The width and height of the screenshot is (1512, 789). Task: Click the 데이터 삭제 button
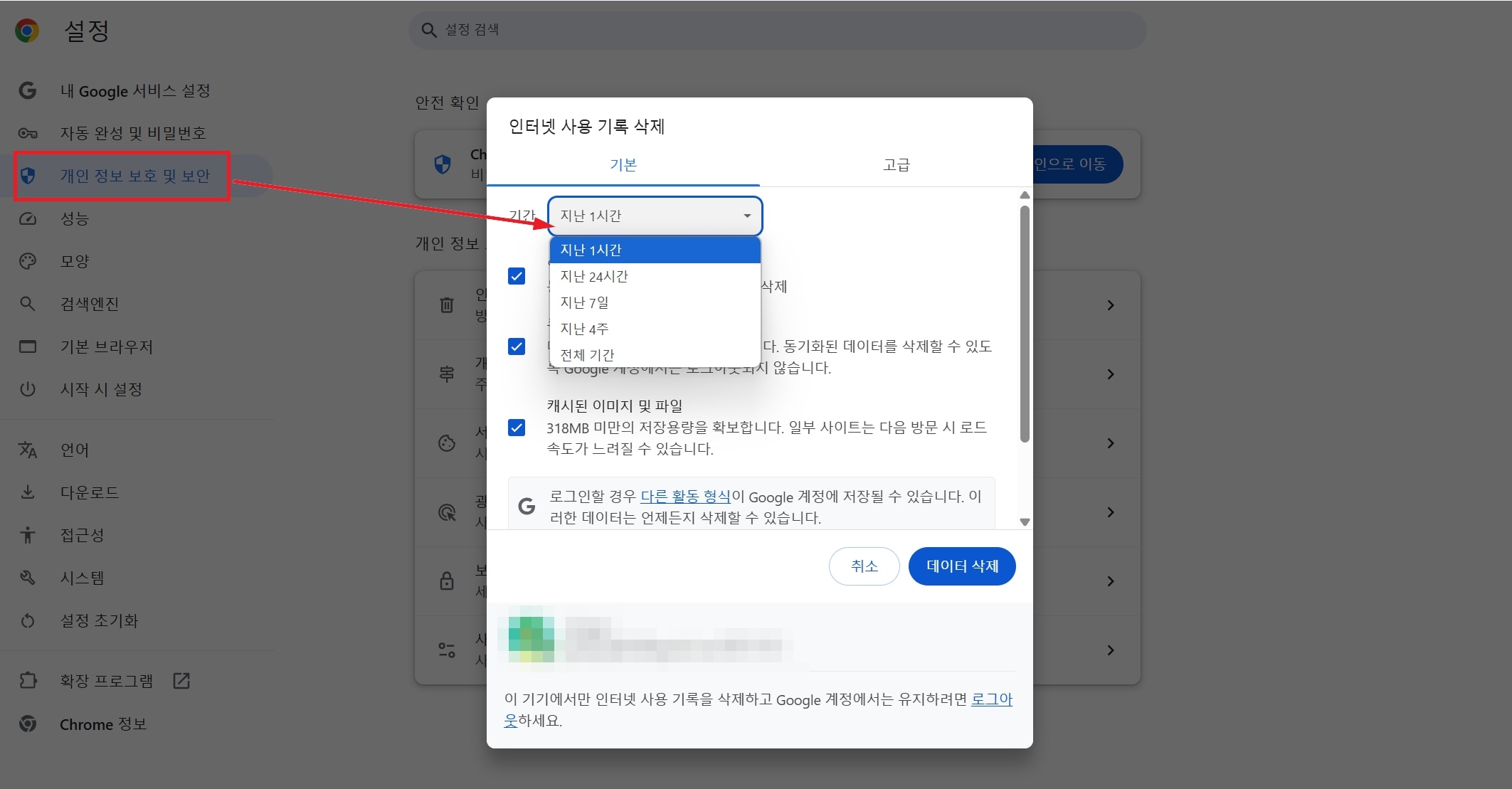[x=962, y=566]
